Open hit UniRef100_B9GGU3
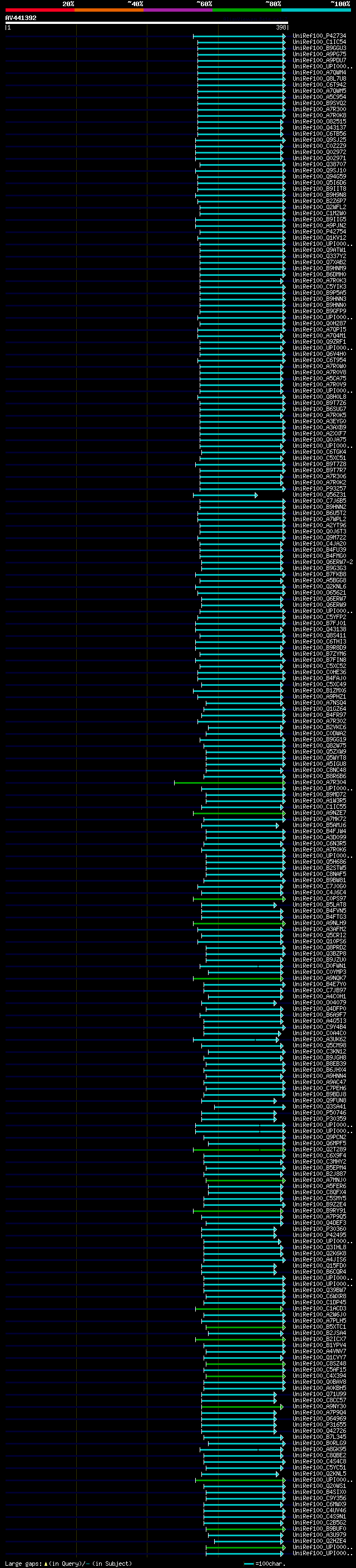The image size is (356, 1568). (x=319, y=48)
